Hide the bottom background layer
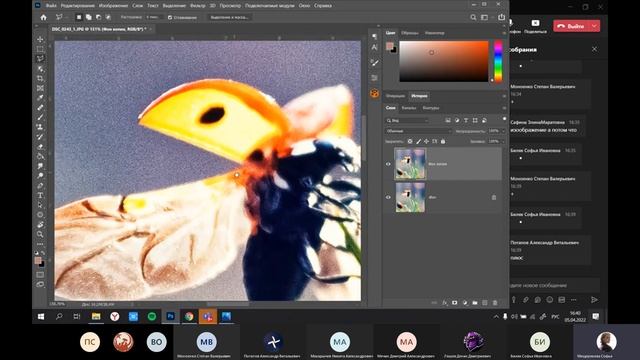 (388, 197)
